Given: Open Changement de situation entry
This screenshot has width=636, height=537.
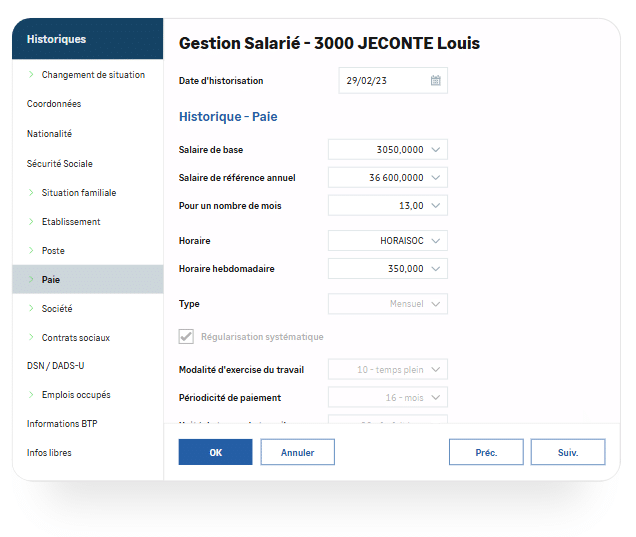Looking at the screenshot, I should (93, 75).
